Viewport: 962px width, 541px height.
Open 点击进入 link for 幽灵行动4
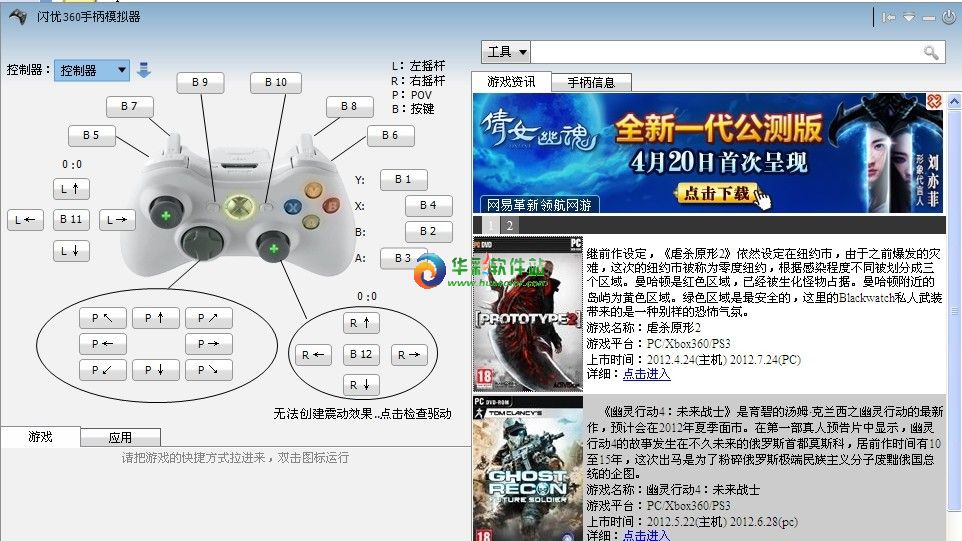click(x=647, y=535)
